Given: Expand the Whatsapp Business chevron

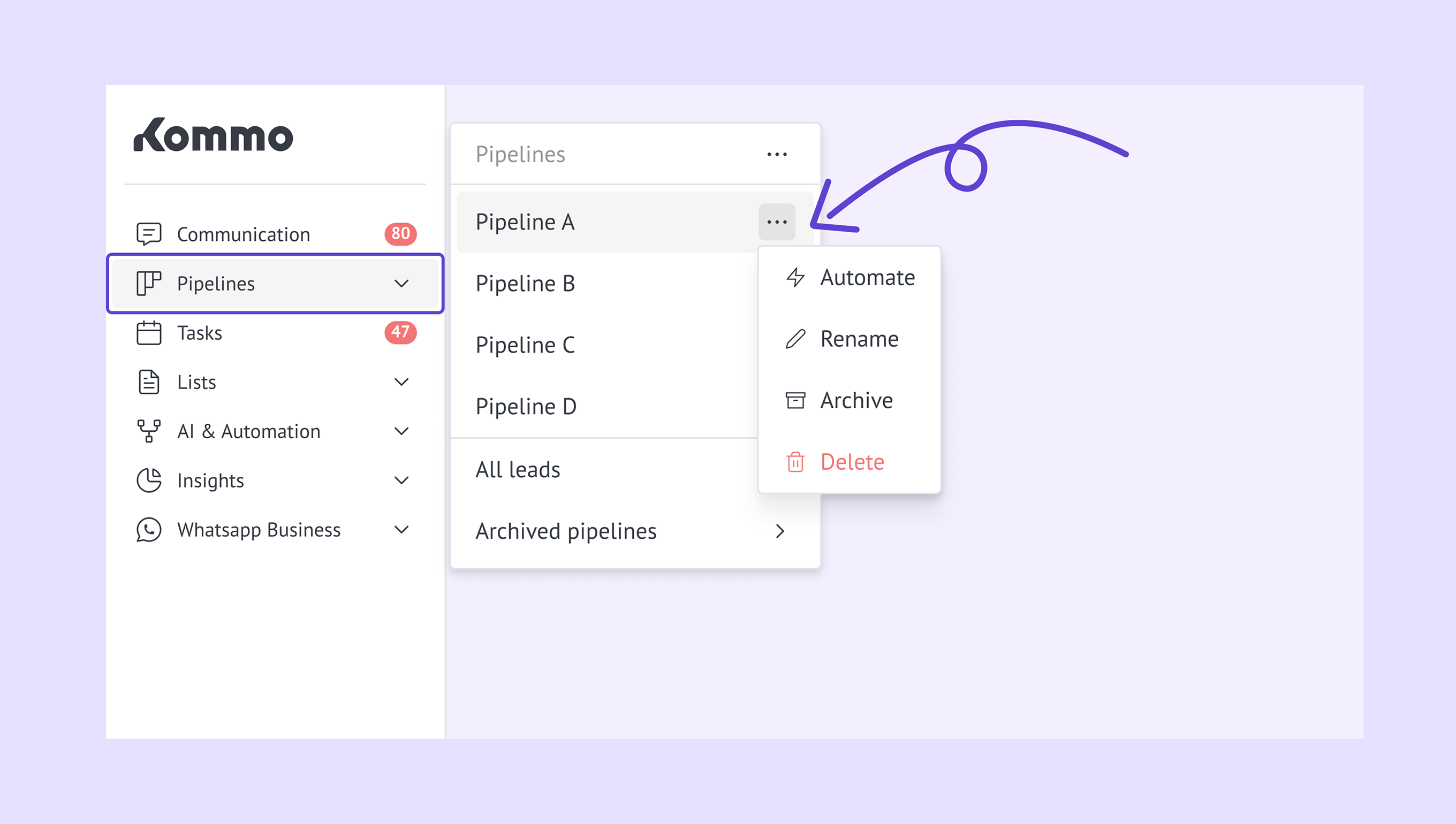Looking at the screenshot, I should click(401, 530).
